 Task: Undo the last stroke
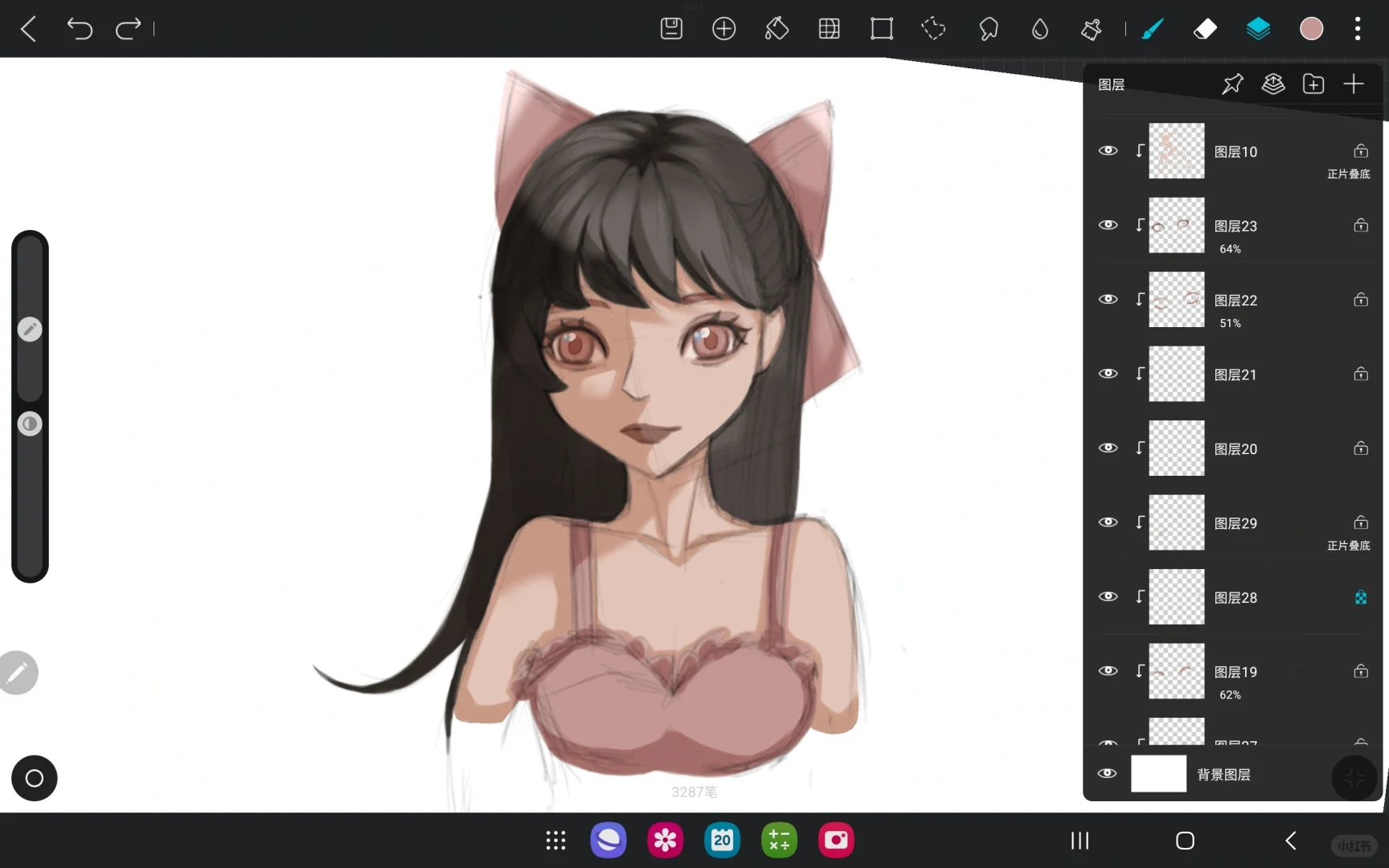pos(80,30)
